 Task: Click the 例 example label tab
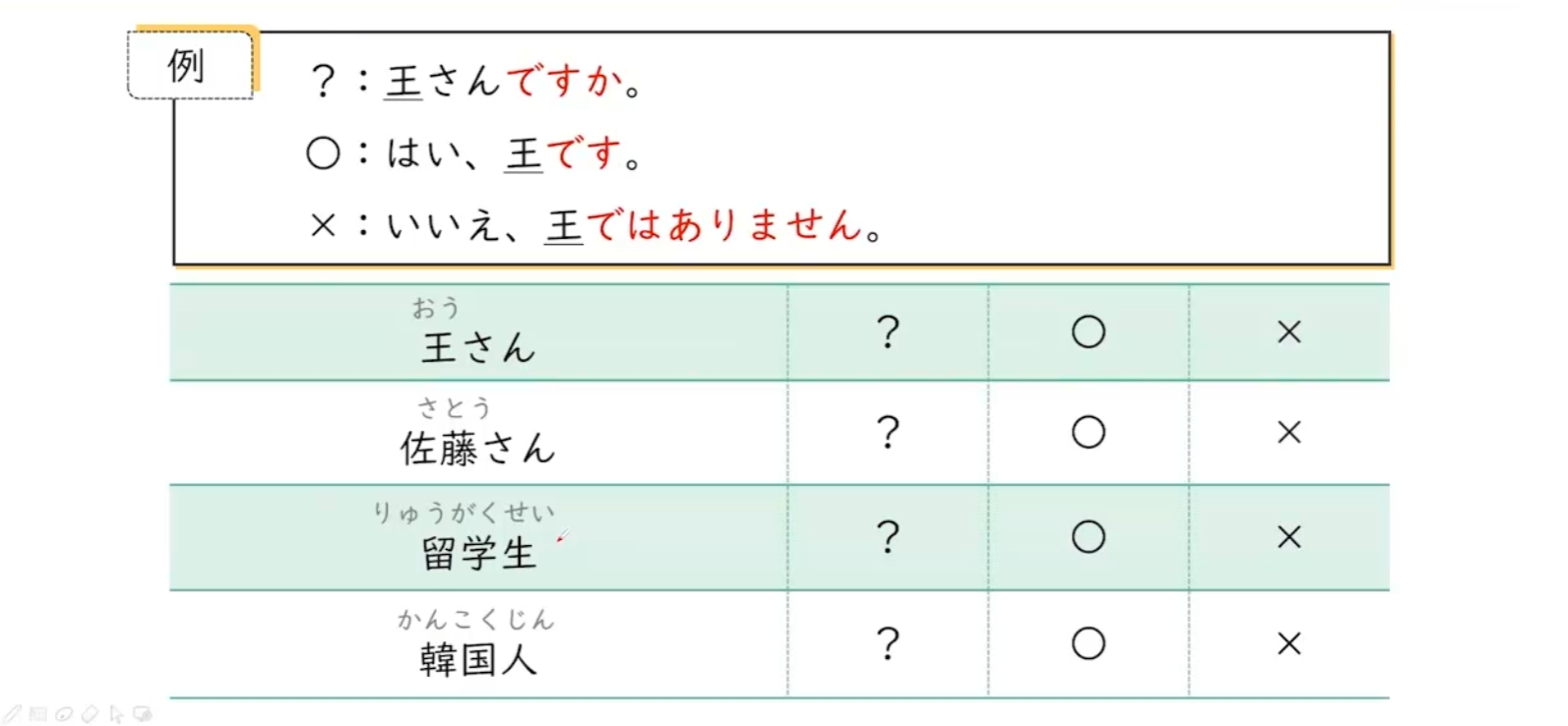[187, 66]
